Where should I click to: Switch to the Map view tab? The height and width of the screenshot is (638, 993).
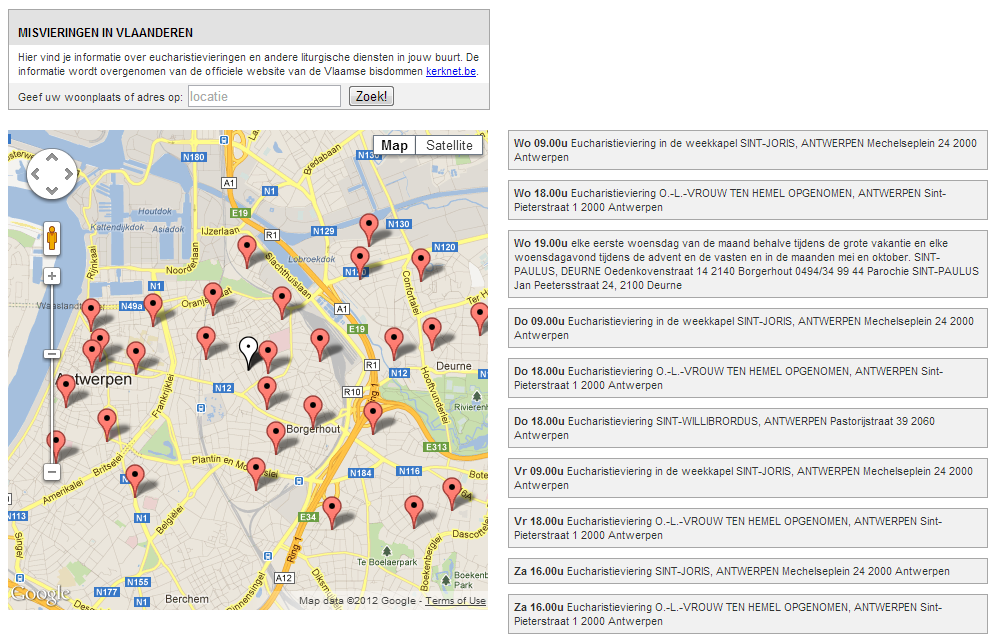[394, 145]
